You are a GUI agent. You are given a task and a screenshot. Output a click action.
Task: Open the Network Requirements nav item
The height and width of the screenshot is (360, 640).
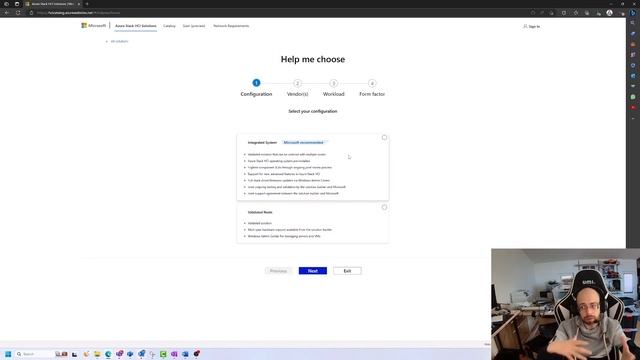click(x=231, y=26)
